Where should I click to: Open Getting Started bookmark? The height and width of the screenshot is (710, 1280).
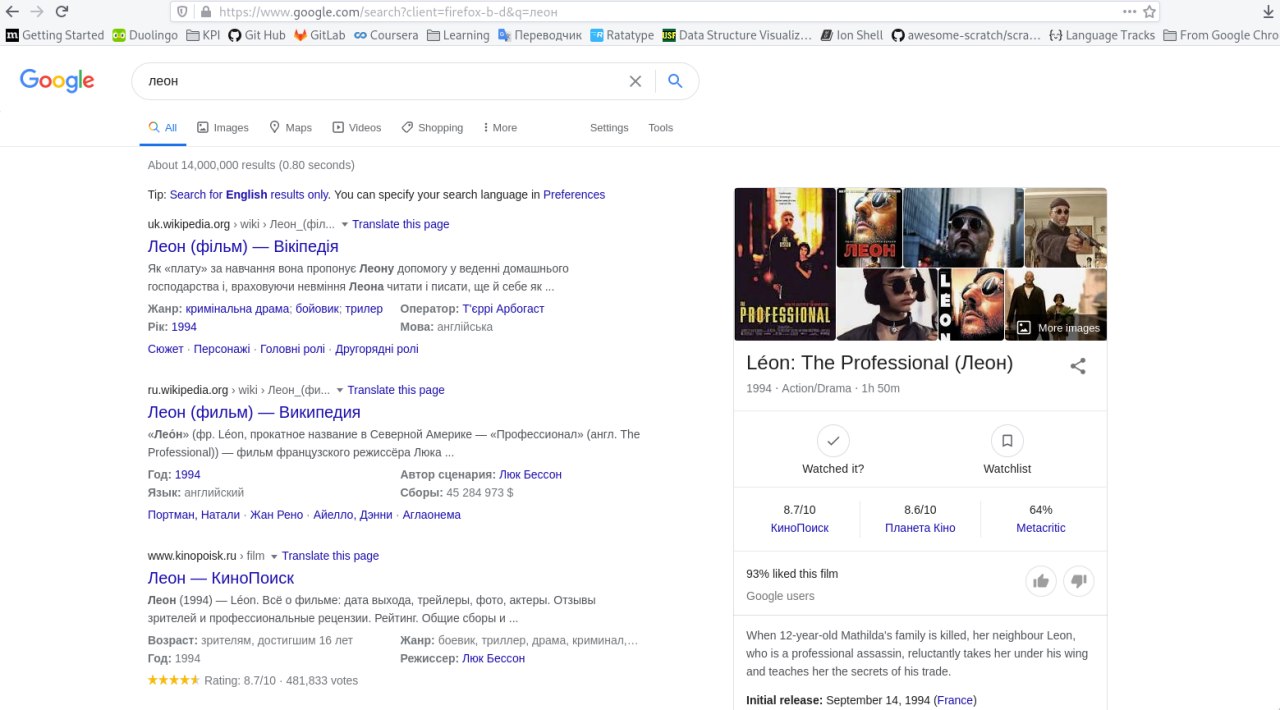coord(54,35)
